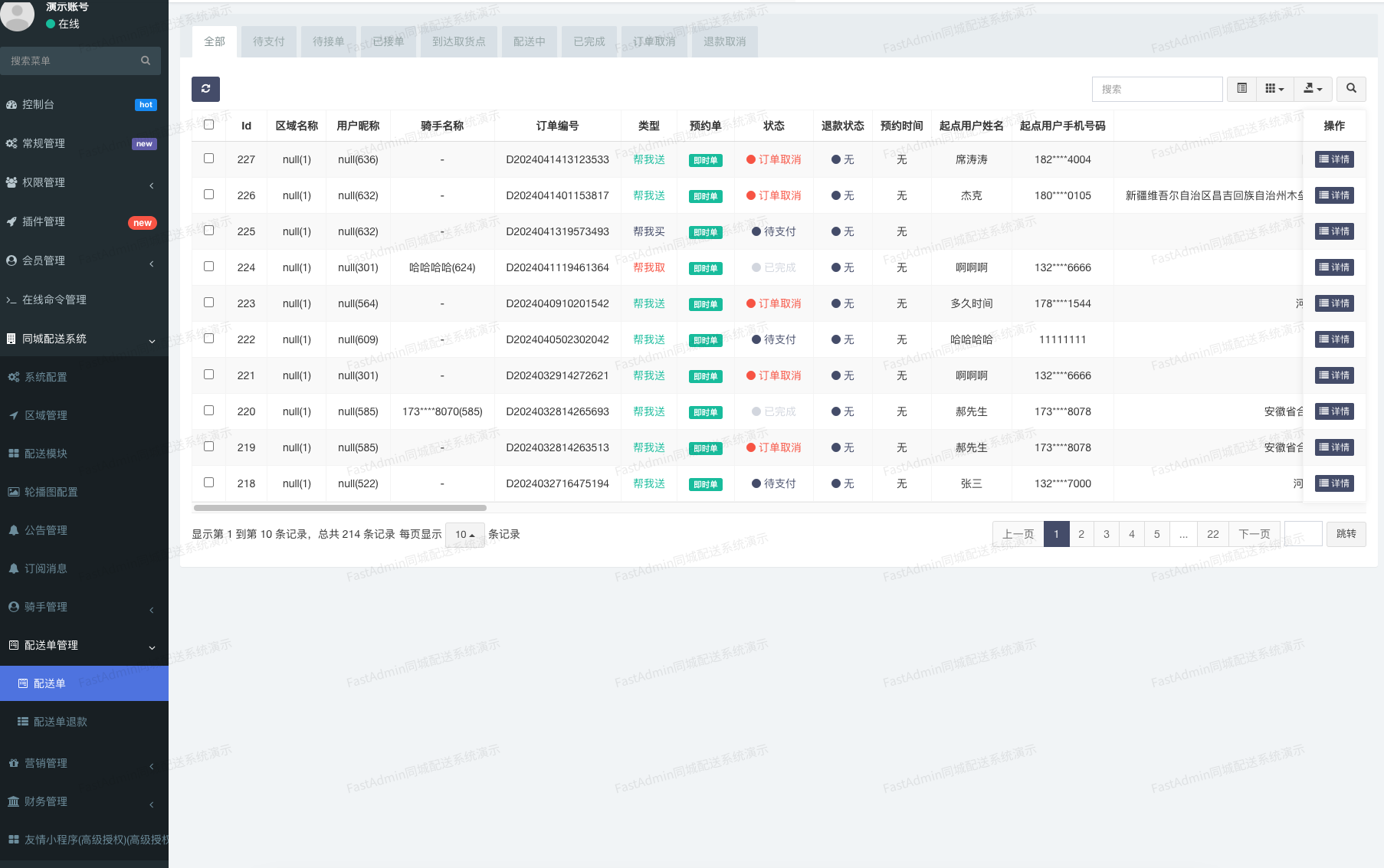Click the search icon in sidebar menu search
Screen dimensions: 1384x868
pos(146,61)
